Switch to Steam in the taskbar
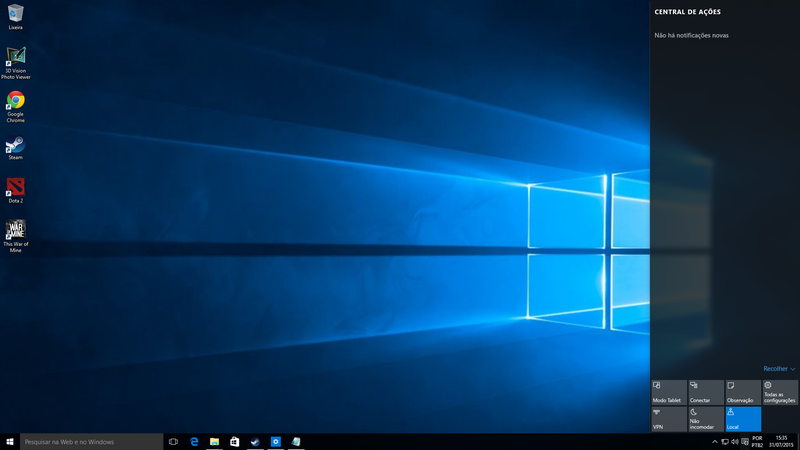 click(255, 442)
